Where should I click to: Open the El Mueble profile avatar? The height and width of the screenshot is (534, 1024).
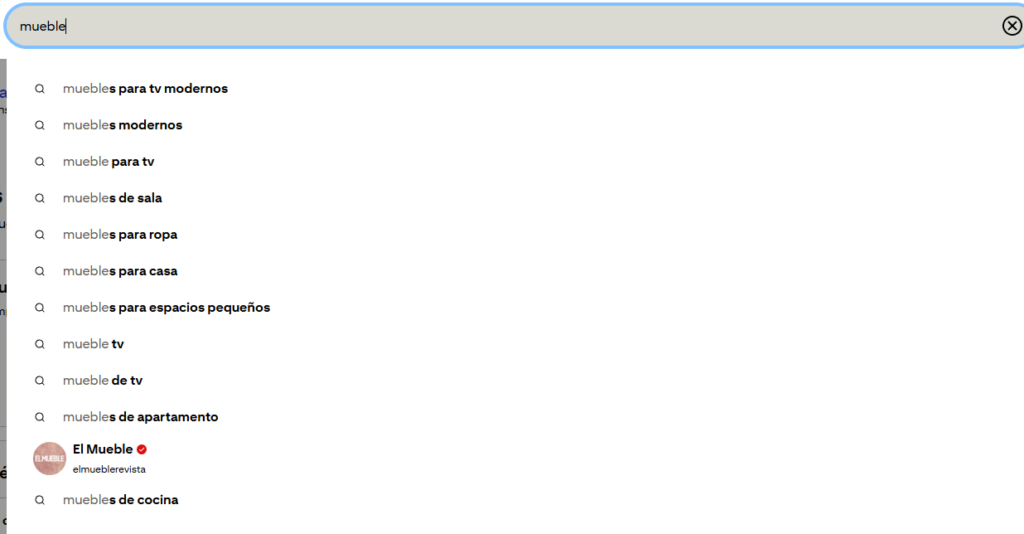[x=50, y=458]
